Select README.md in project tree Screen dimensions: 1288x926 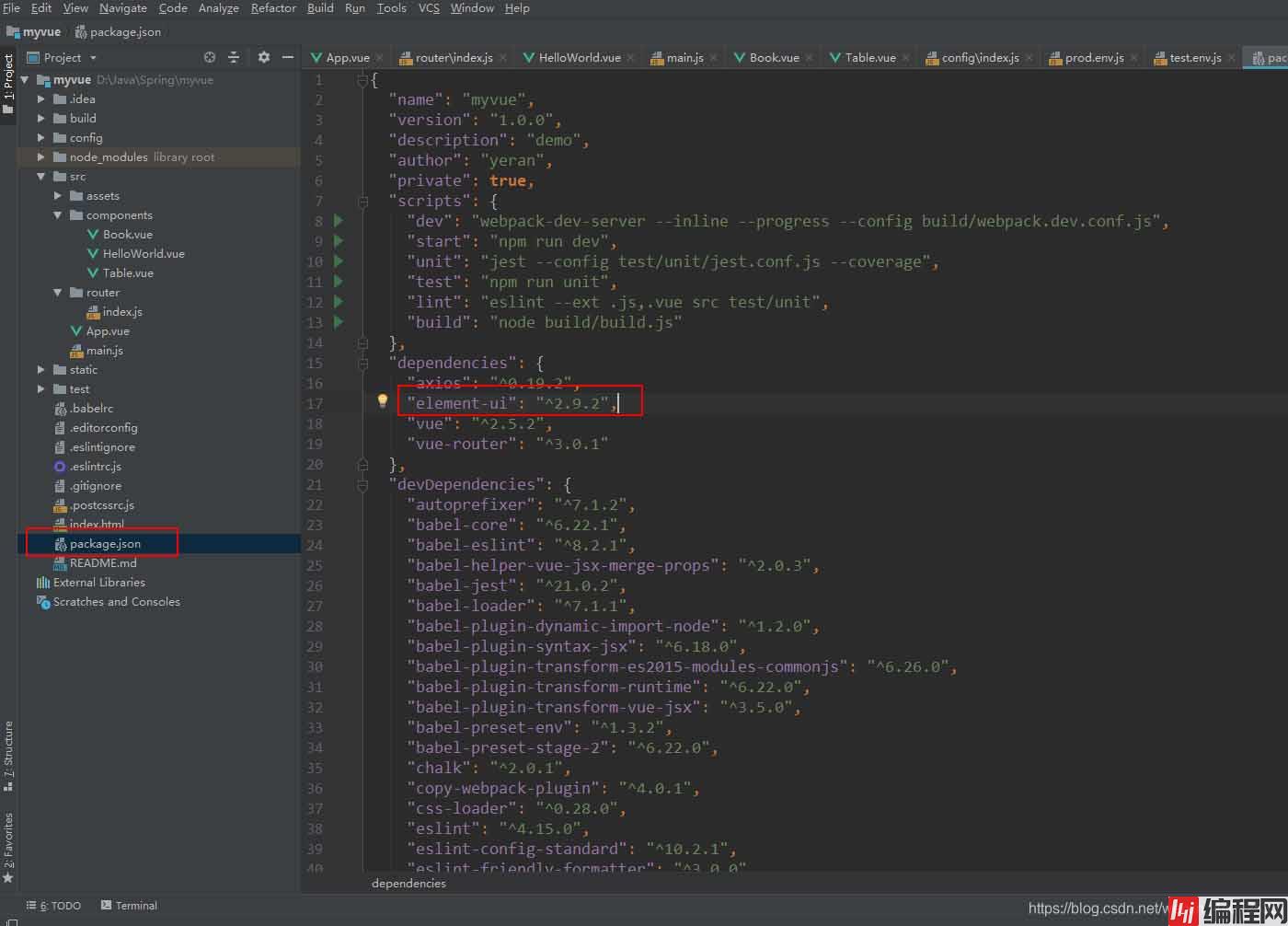95,562
